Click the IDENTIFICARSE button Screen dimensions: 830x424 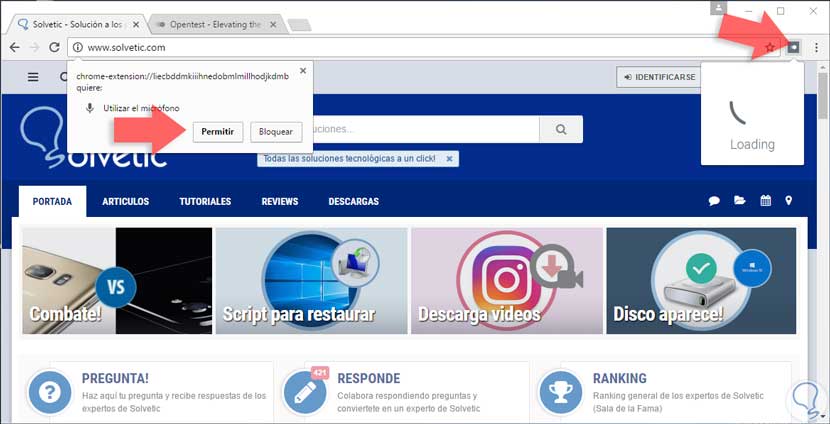click(x=658, y=77)
